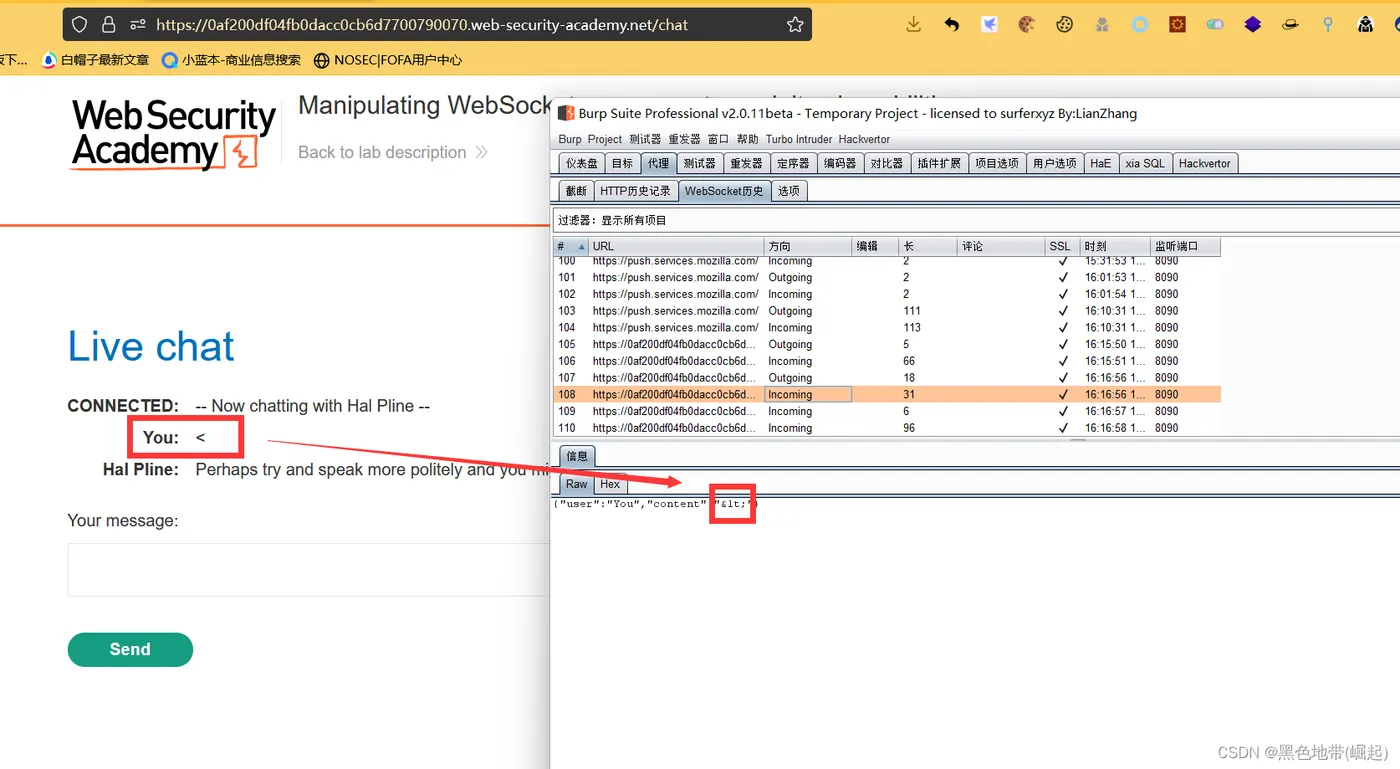Switch to the 目标 tab

tap(622, 163)
